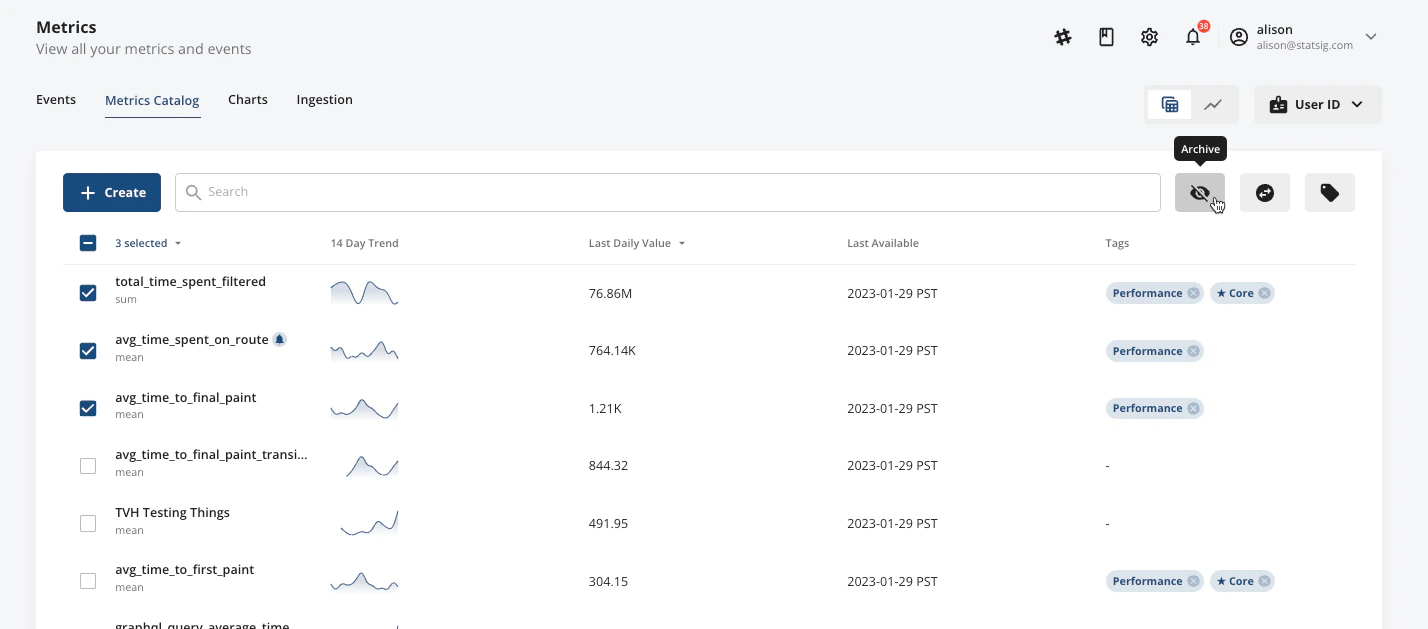
Task: Check the avg_time_to_first_paint checkbox
Action: (88, 581)
